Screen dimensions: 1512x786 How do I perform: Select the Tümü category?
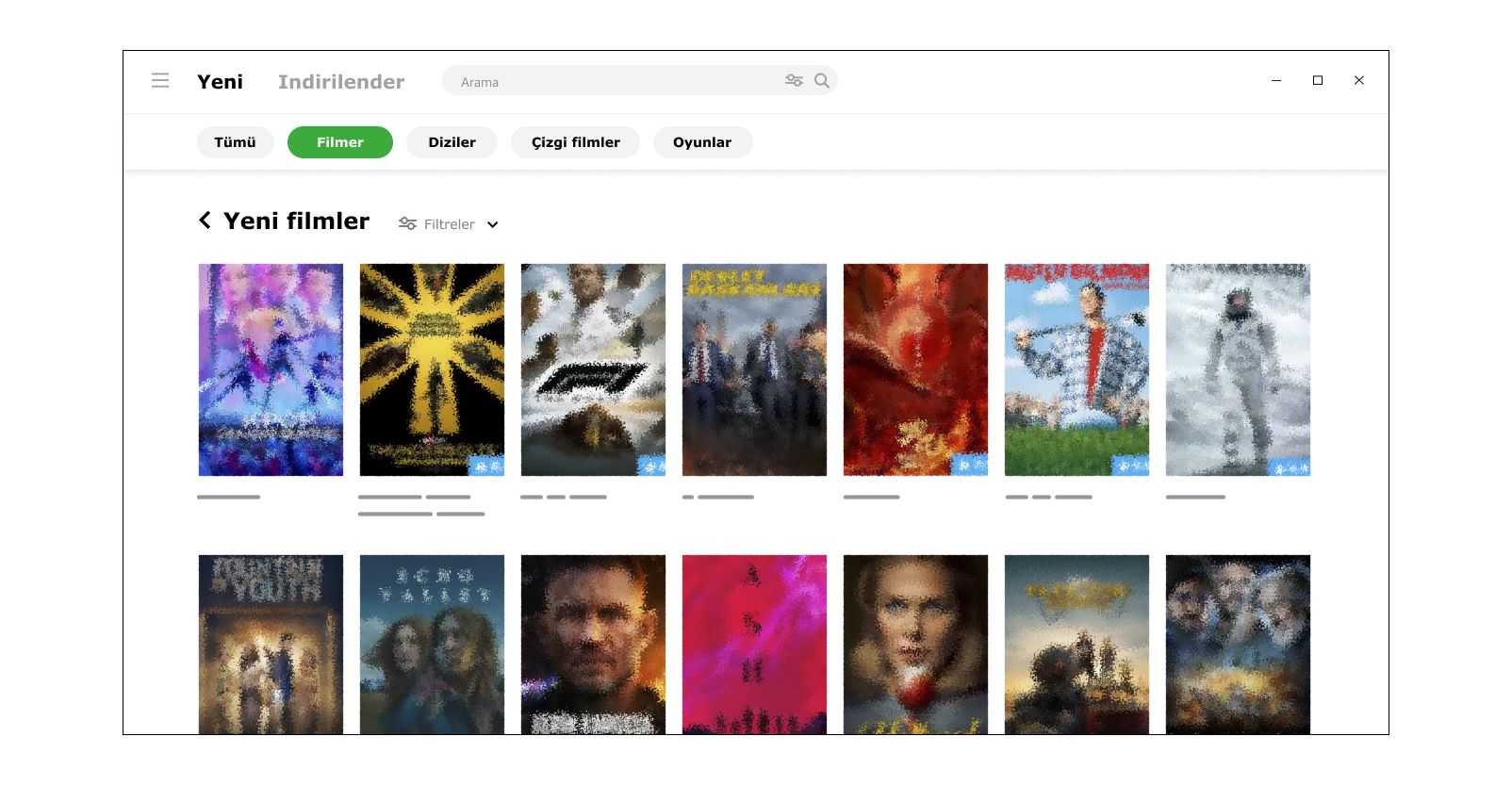(x=236, y=142)
